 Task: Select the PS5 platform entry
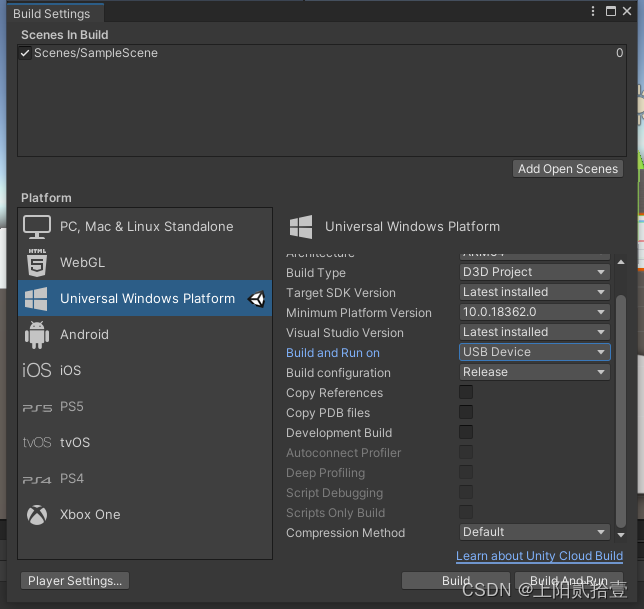click(145, 407)
